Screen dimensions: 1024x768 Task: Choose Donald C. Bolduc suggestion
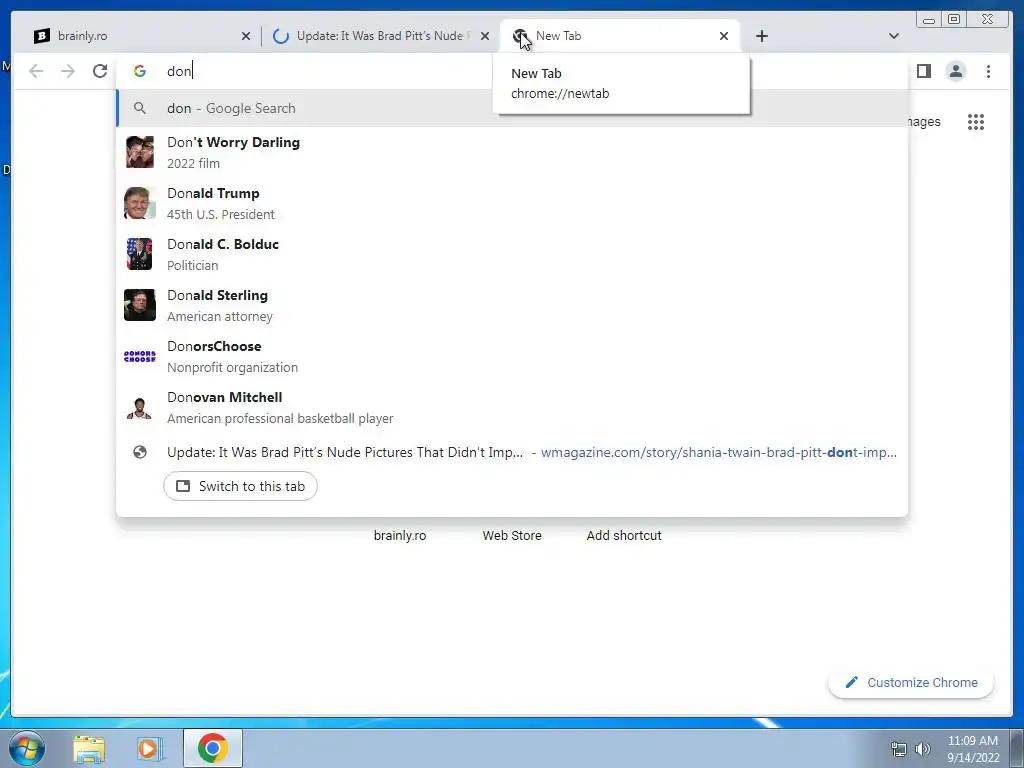[513, 254]
